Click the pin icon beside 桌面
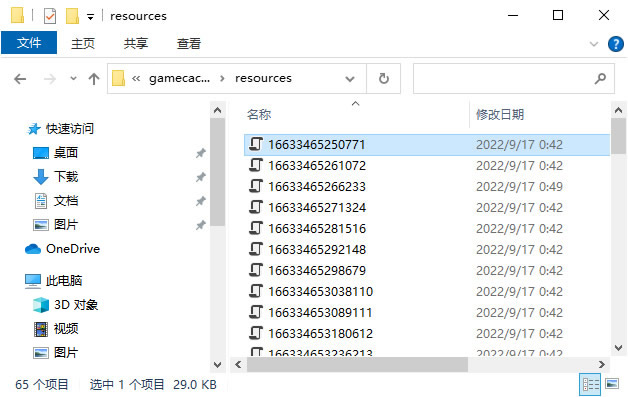 [201, 153]
